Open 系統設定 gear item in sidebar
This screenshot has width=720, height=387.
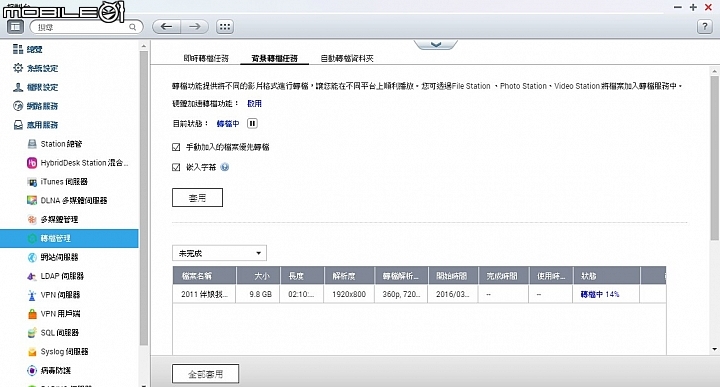point(36,68)
